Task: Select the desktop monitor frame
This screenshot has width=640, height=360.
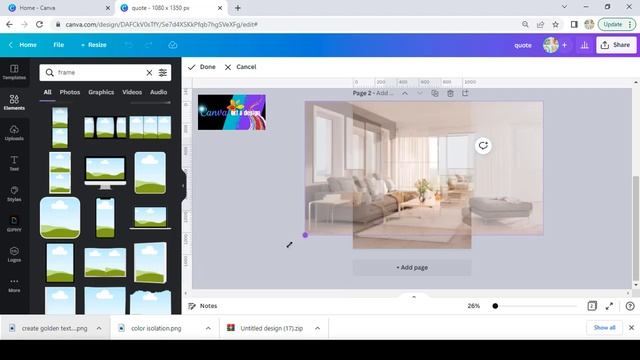Action: [105, 173]
